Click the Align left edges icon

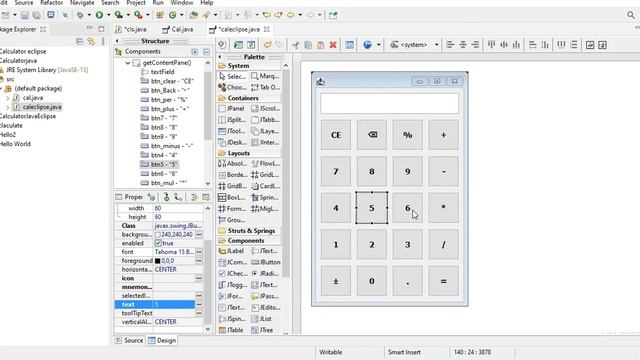(x=450, y=45)
